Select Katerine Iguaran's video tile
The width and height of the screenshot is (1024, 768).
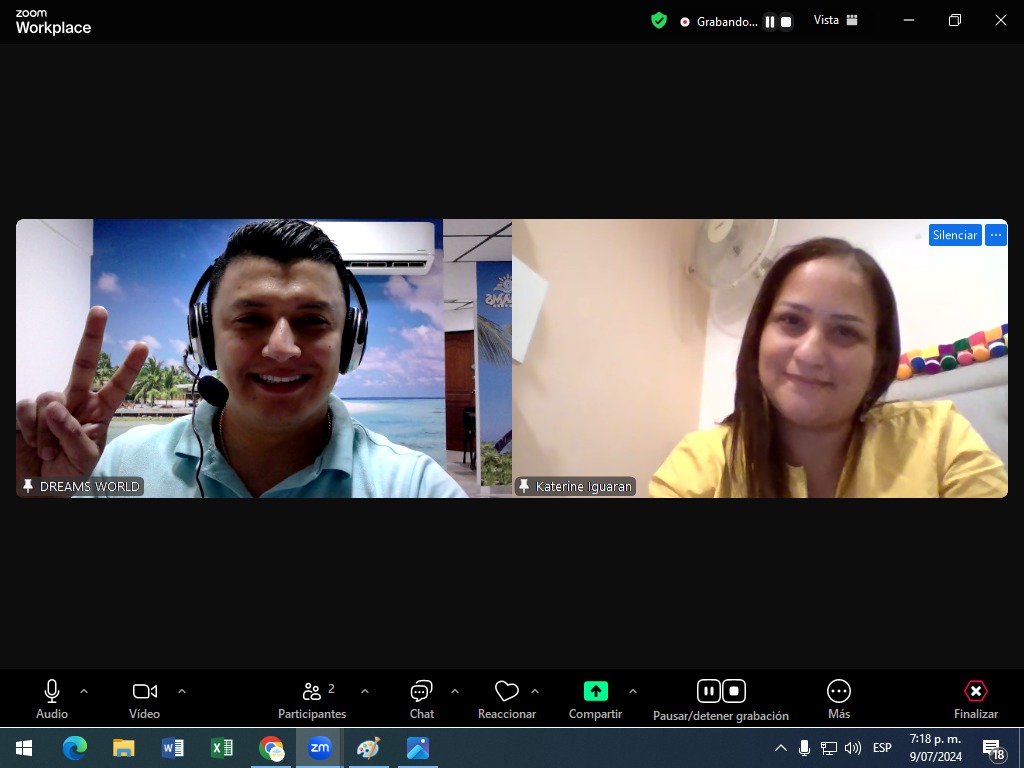tap(760, 358)
